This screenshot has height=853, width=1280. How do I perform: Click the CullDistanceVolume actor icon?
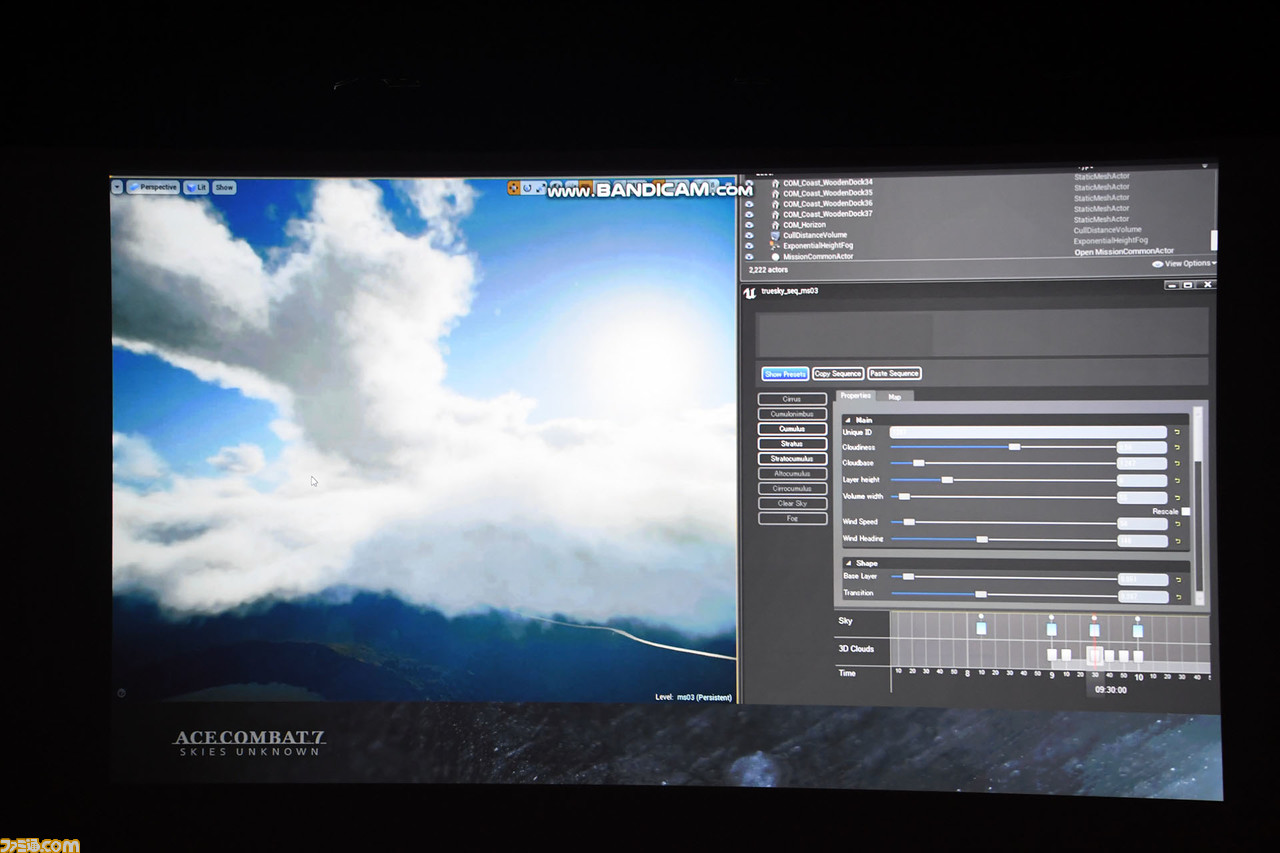[x=775, y=235]
